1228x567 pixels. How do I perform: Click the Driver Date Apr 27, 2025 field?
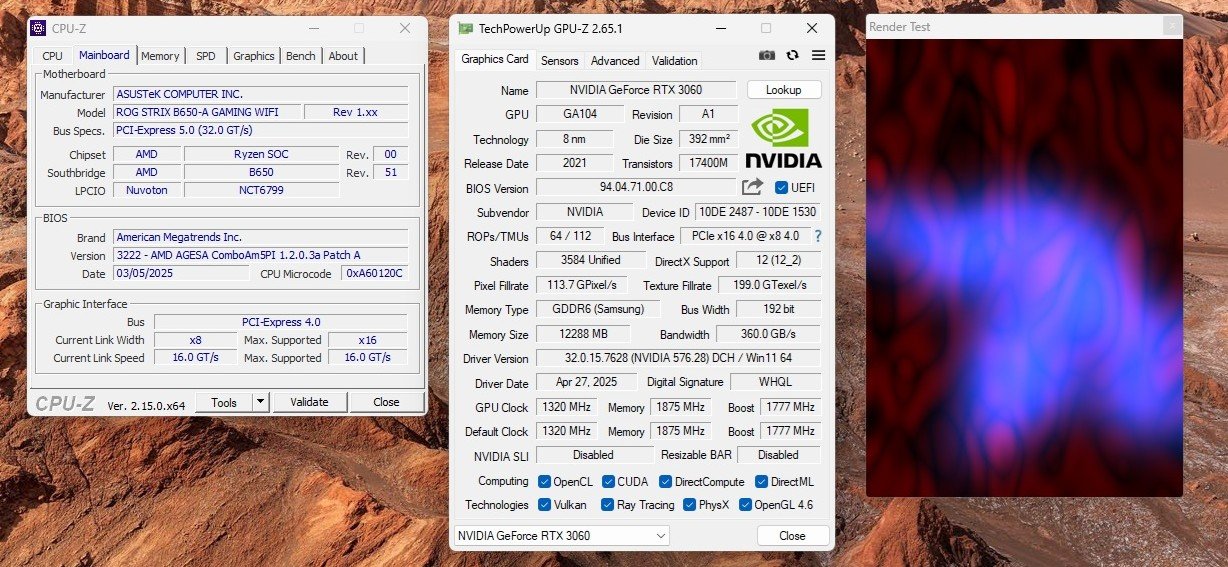click(584, 382)
